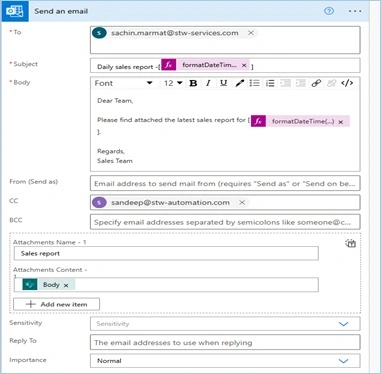Click the Dear Team text in body
Screen dimensions: 381x374
pos(115,100)
